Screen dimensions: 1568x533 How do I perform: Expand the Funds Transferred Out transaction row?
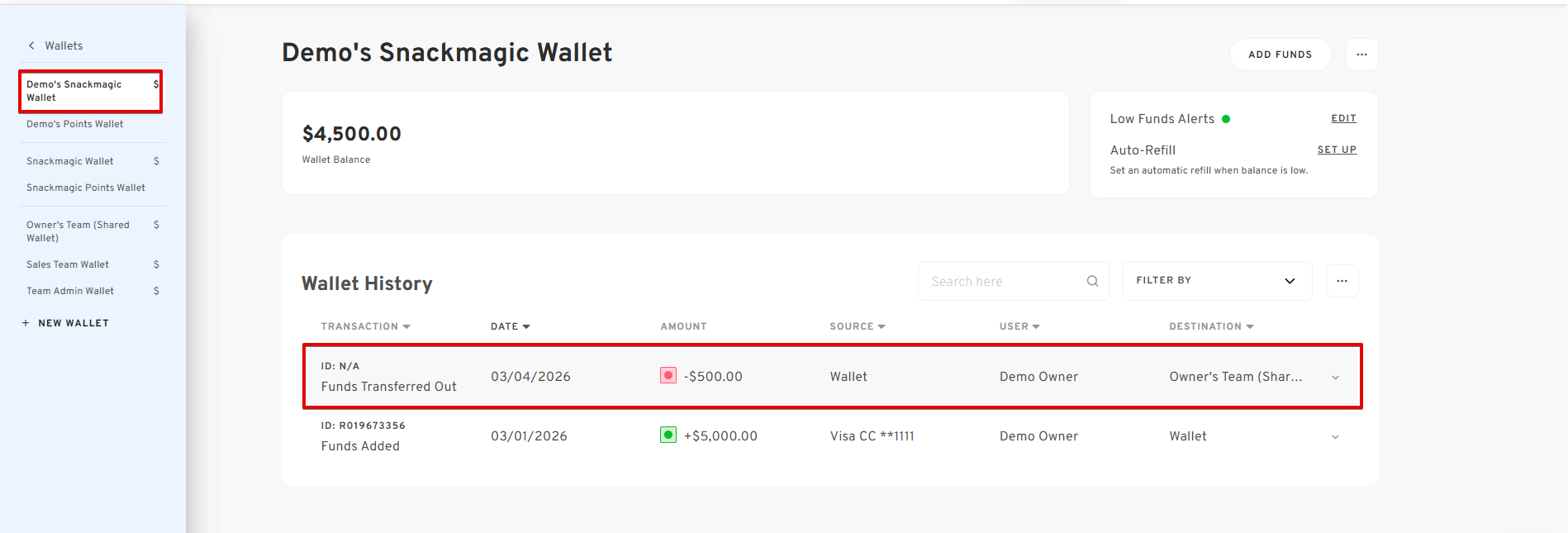(x=1335, y=378)
